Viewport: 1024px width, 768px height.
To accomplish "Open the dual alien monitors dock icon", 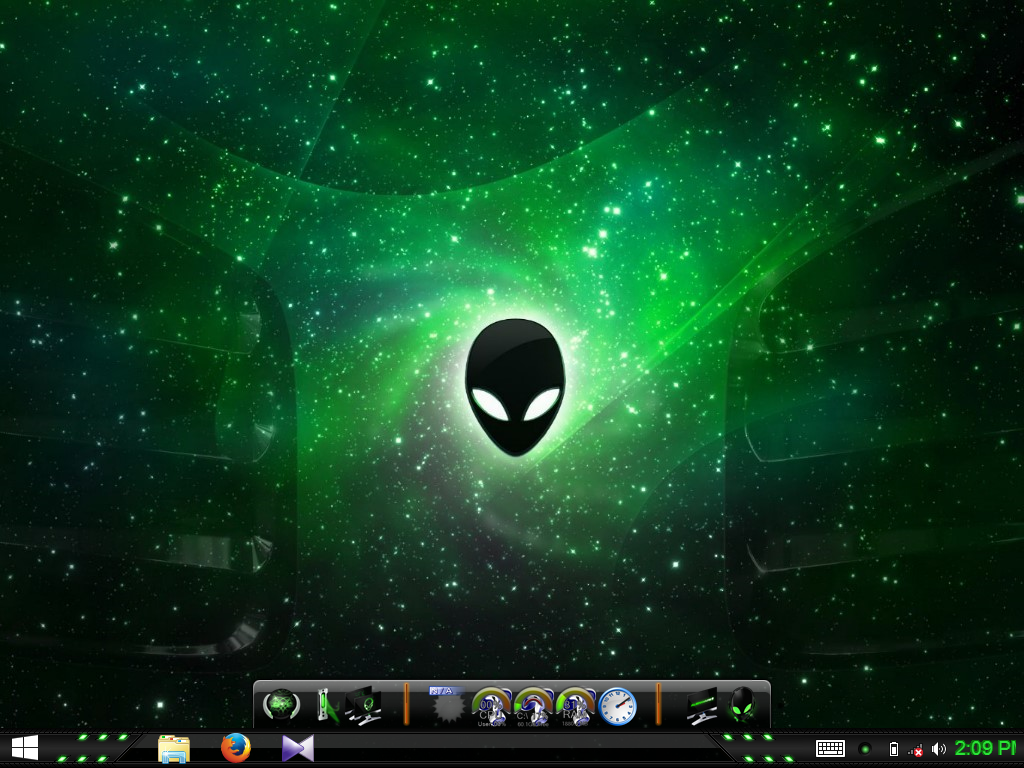I will [363, 706].
